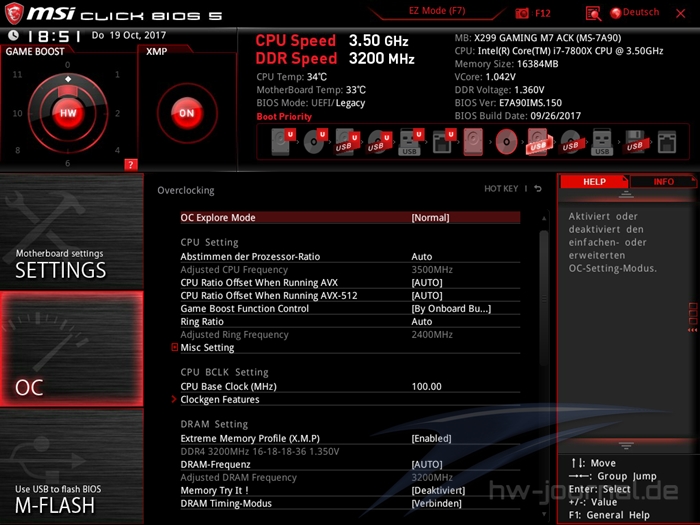700x525 pixels.
Task: Click the clock icon beside the time
Action: point(13,35)
